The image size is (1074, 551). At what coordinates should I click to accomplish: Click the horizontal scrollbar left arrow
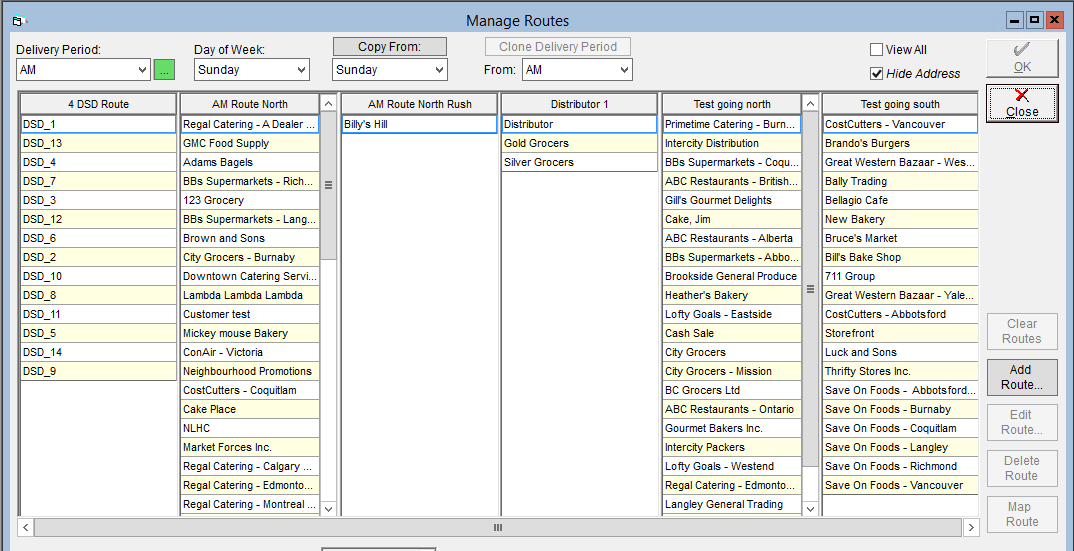click(x=25, y=528)
